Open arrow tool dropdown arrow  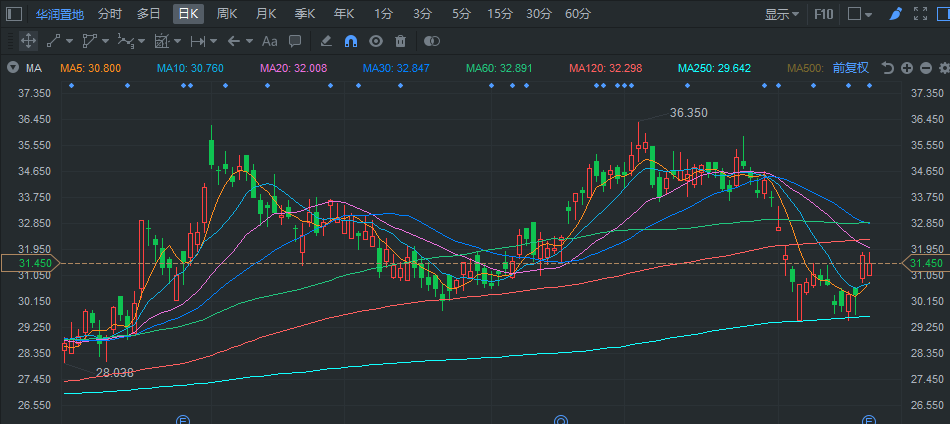(249, 41)
